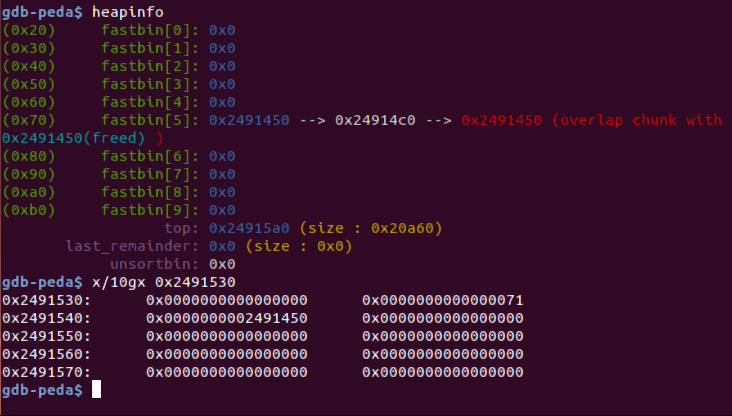Click the cursor at the last prompt
The image size is (732, 416).
(96, 389)
